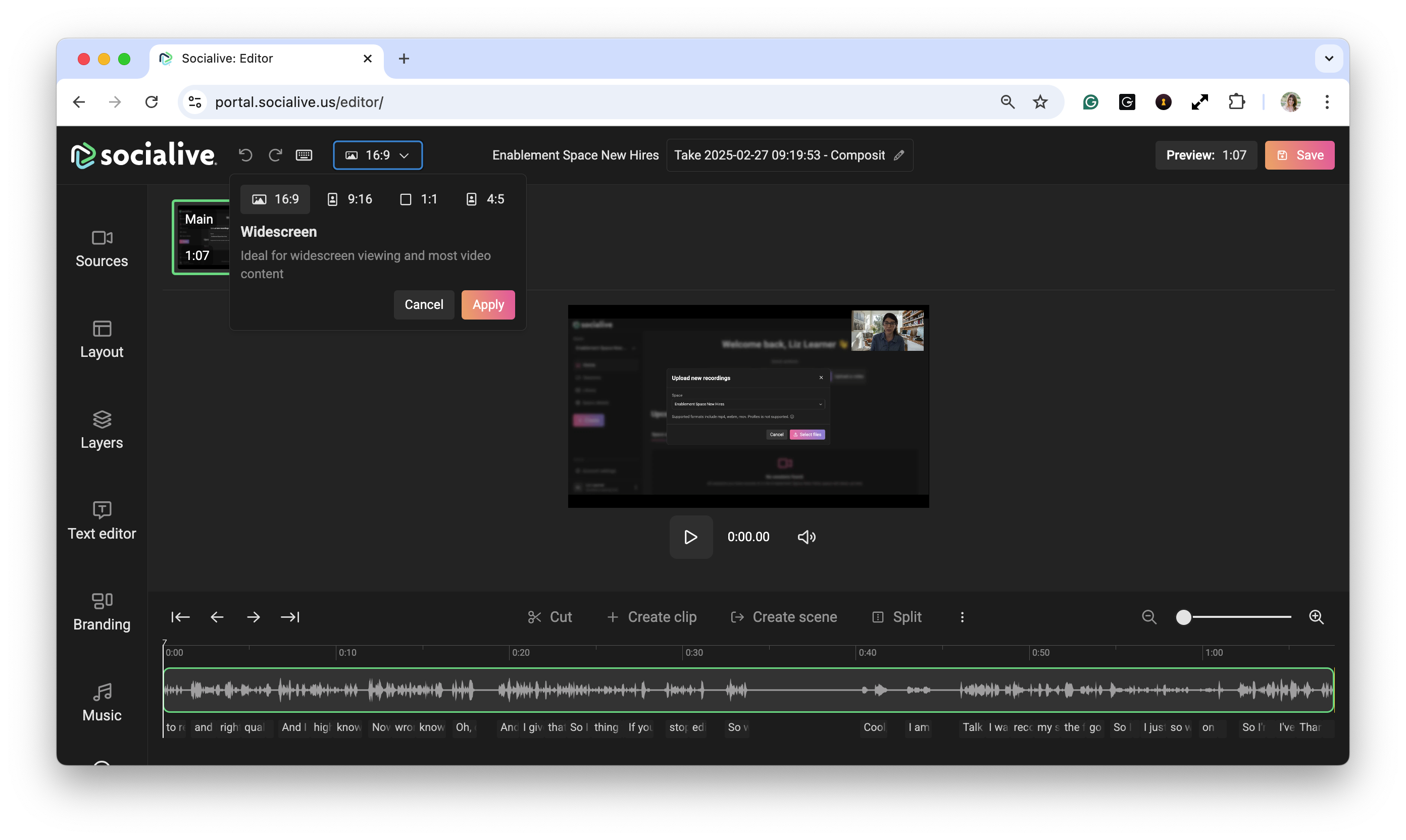Click the Apply button

[487, 304]
